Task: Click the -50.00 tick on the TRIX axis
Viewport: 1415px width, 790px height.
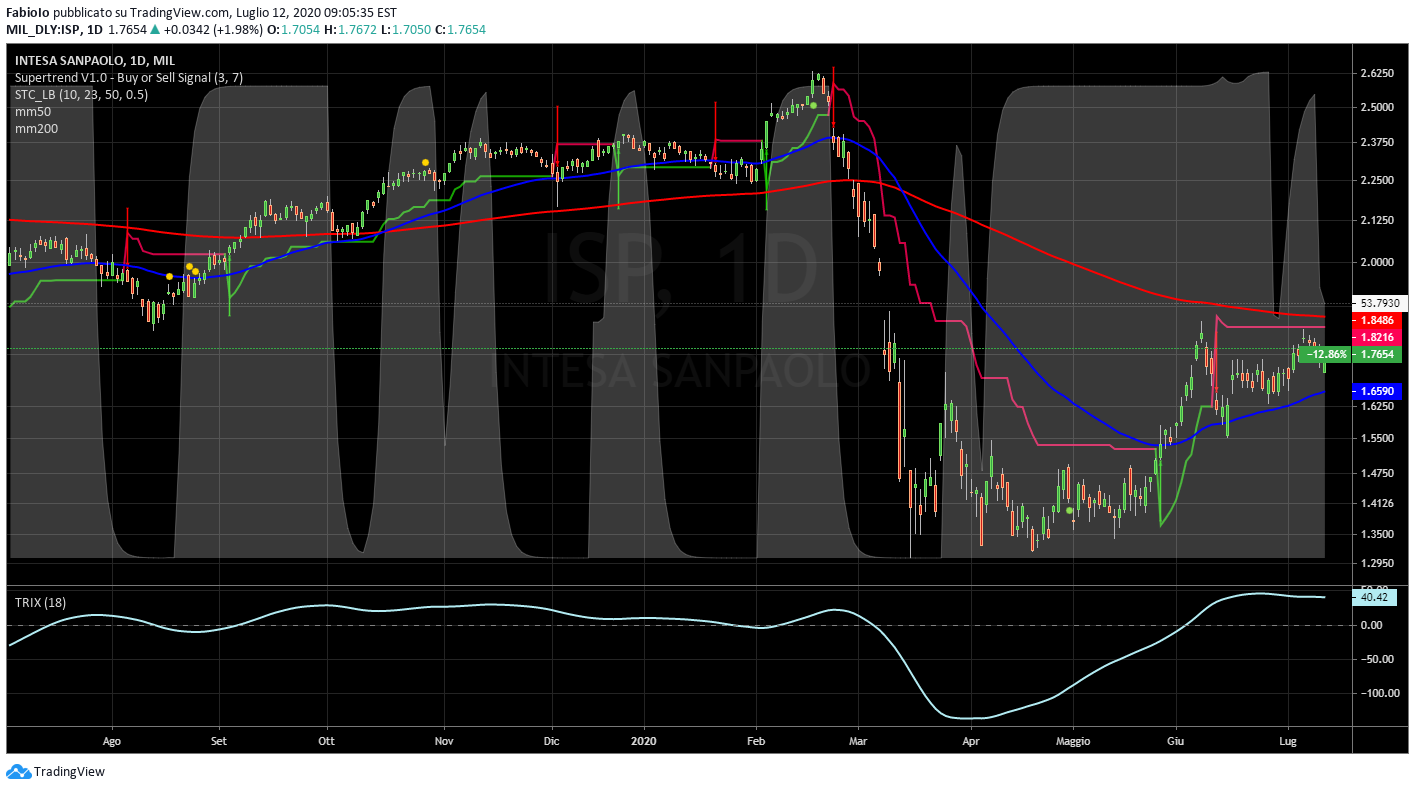Action: (1375, 659)
